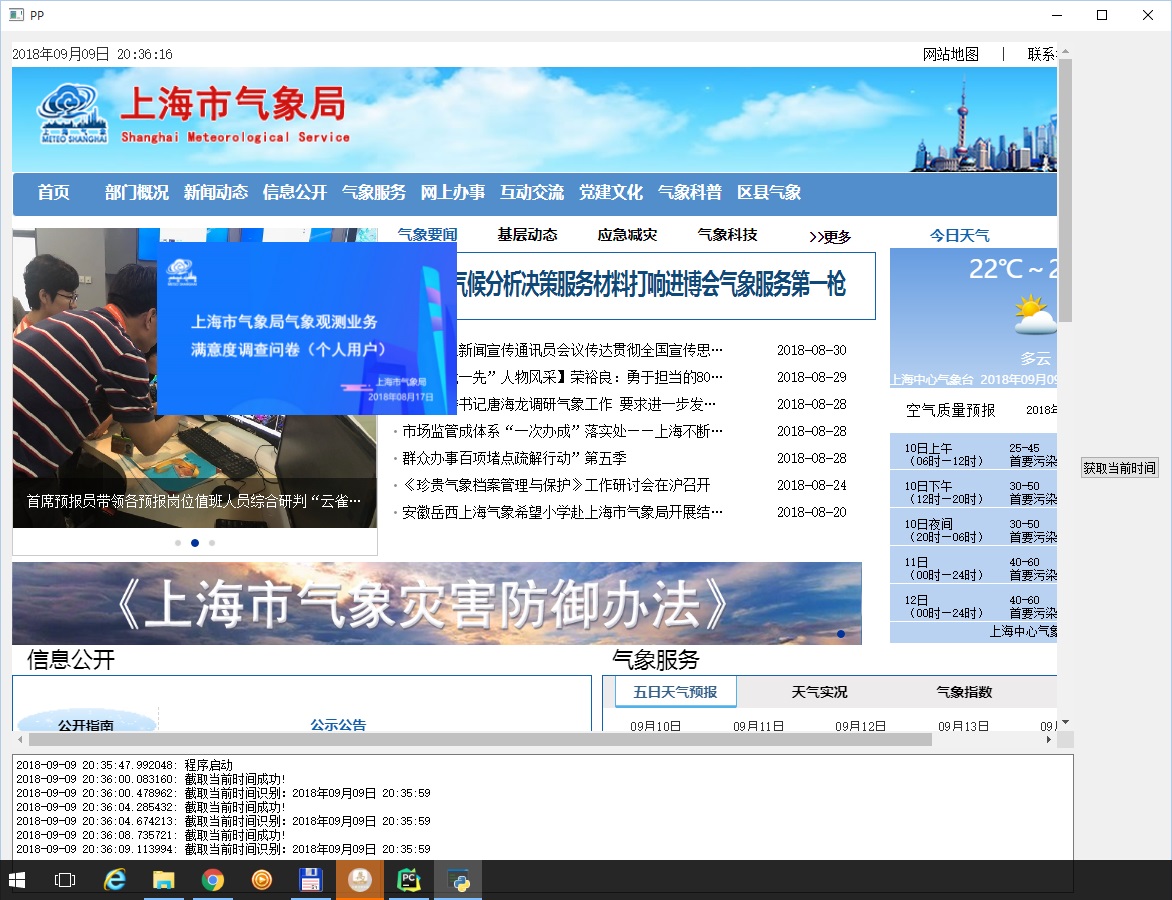Open the survey questionnaire popup image
The width and height of the screenshot is (1172, 900).
[306, 328]
